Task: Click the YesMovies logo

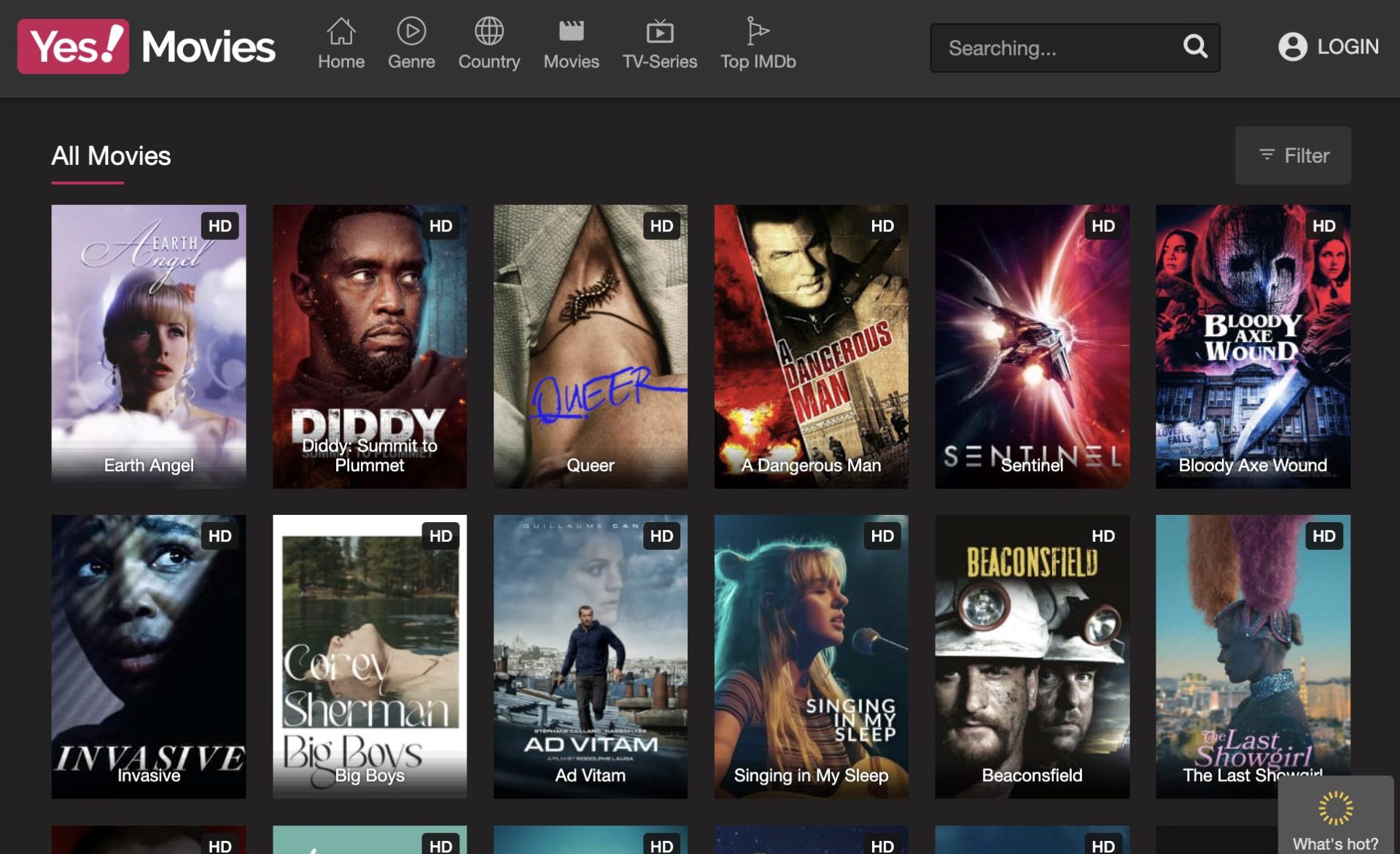Action: tap(147, 47)
